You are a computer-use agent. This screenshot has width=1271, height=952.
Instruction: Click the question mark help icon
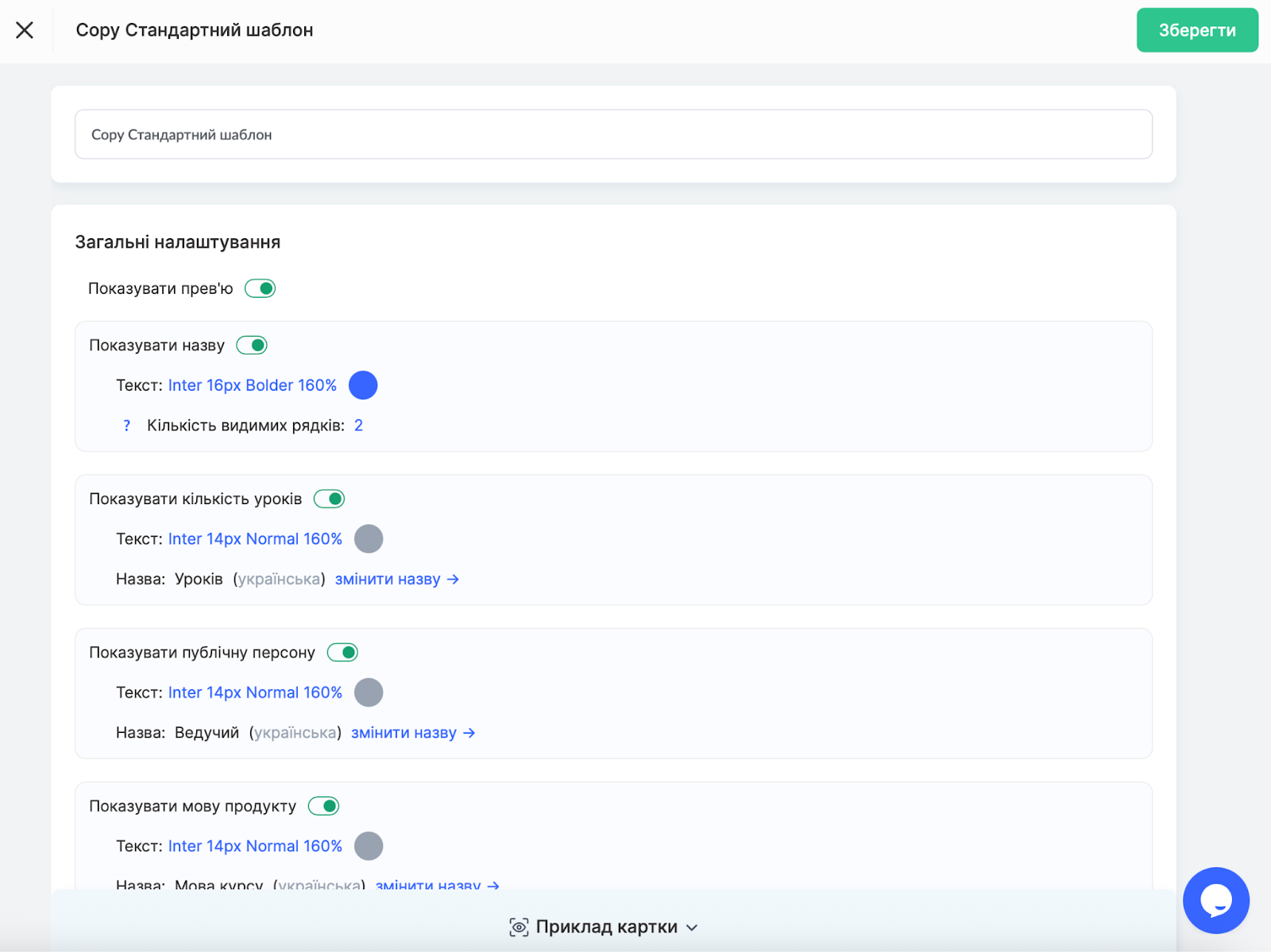[x=126, y=426]
